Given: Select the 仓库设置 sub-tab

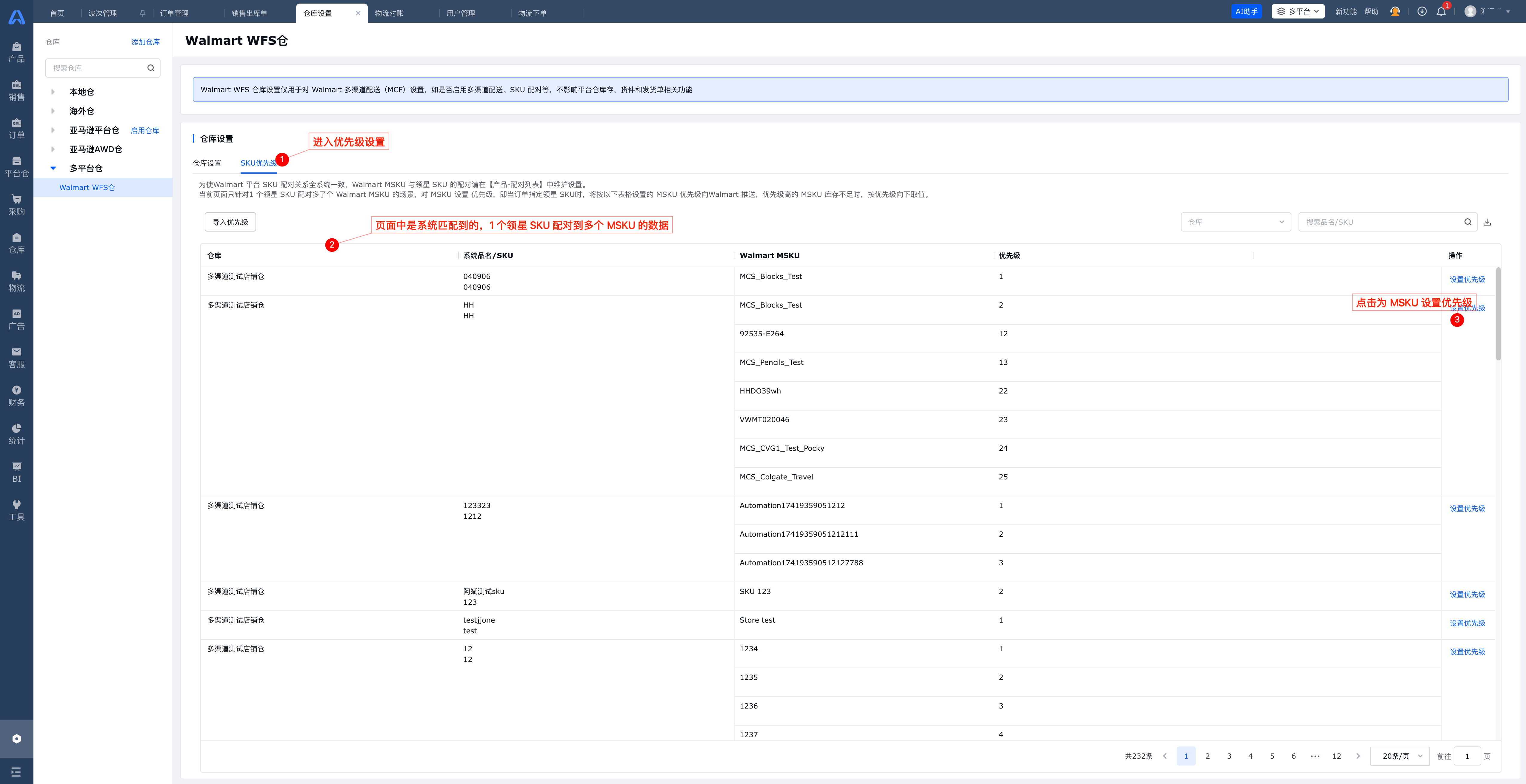Looking at the screenshot, I should click(207, 163).
